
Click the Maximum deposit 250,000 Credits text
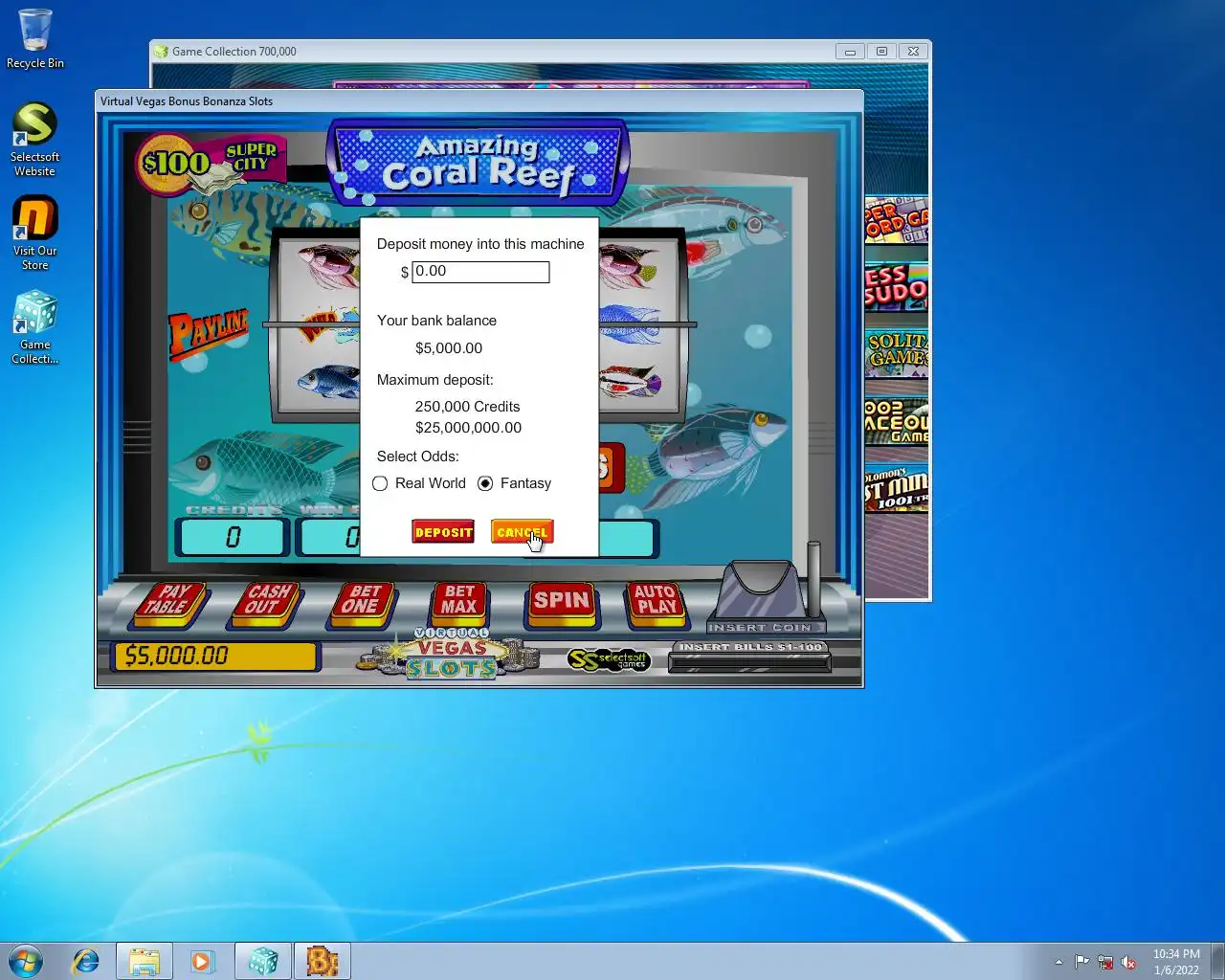pyautogui.click(x=467, y=407)
